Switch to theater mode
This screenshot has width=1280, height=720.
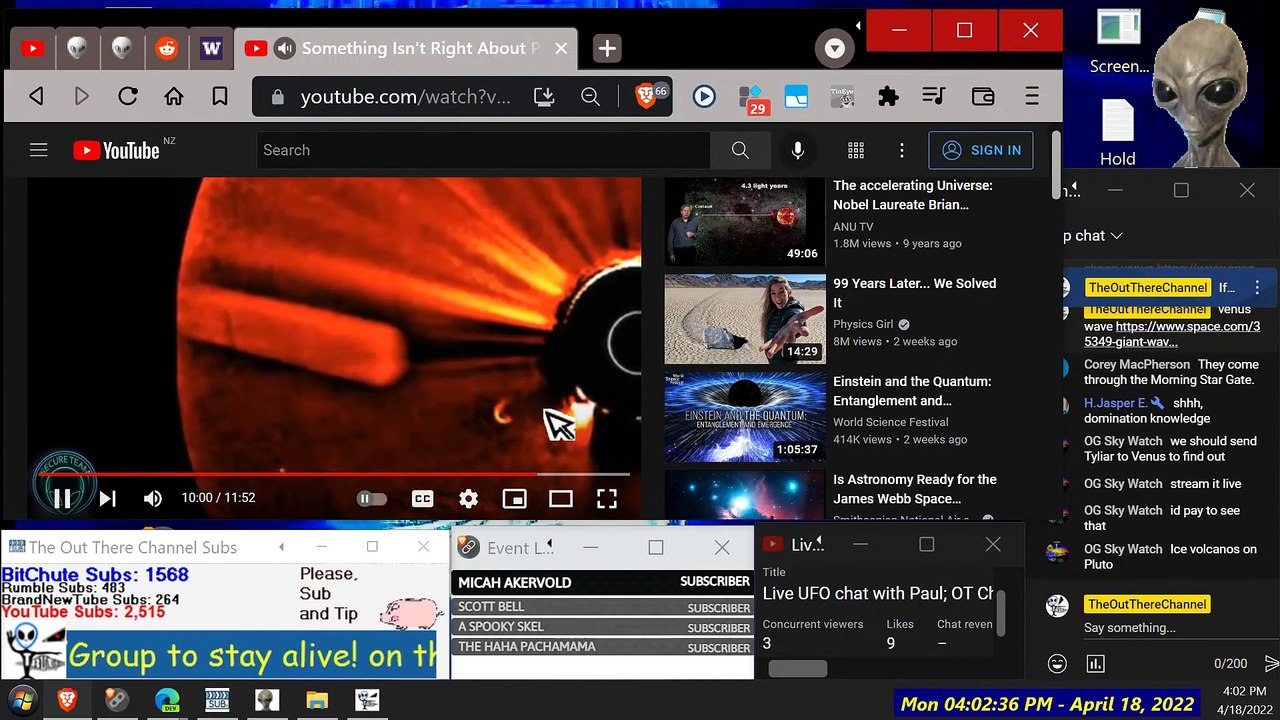pyautogui.click(x=561, y=498)
